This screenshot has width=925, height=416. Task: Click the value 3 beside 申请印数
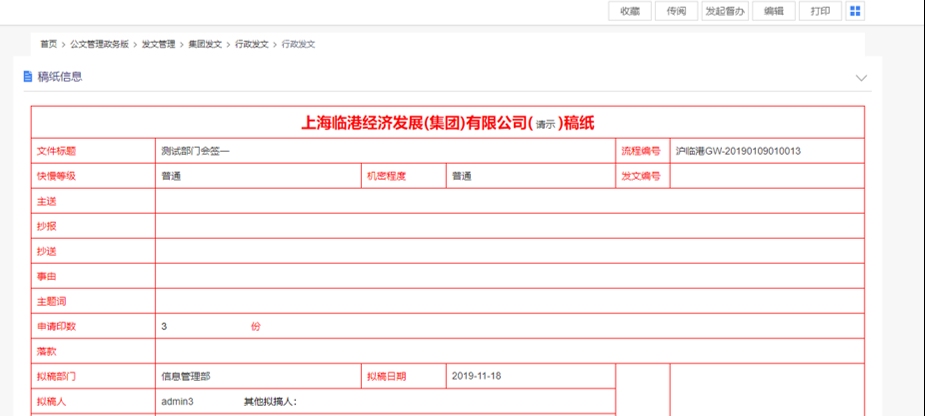click(x=164, y=326)
